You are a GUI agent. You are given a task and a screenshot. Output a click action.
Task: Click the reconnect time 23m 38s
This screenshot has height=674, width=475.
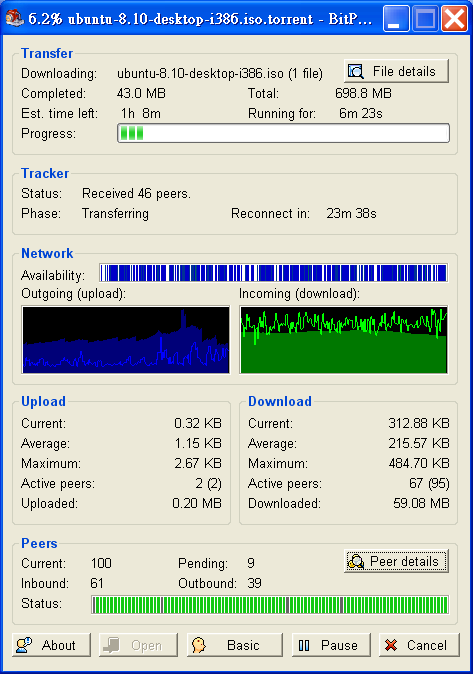click(351, 214)
